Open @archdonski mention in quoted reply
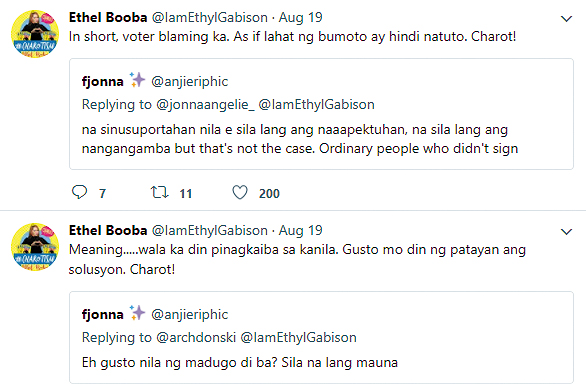Viewport: 586px width, 384px height. pyautogui.click(x=196, y=337)
